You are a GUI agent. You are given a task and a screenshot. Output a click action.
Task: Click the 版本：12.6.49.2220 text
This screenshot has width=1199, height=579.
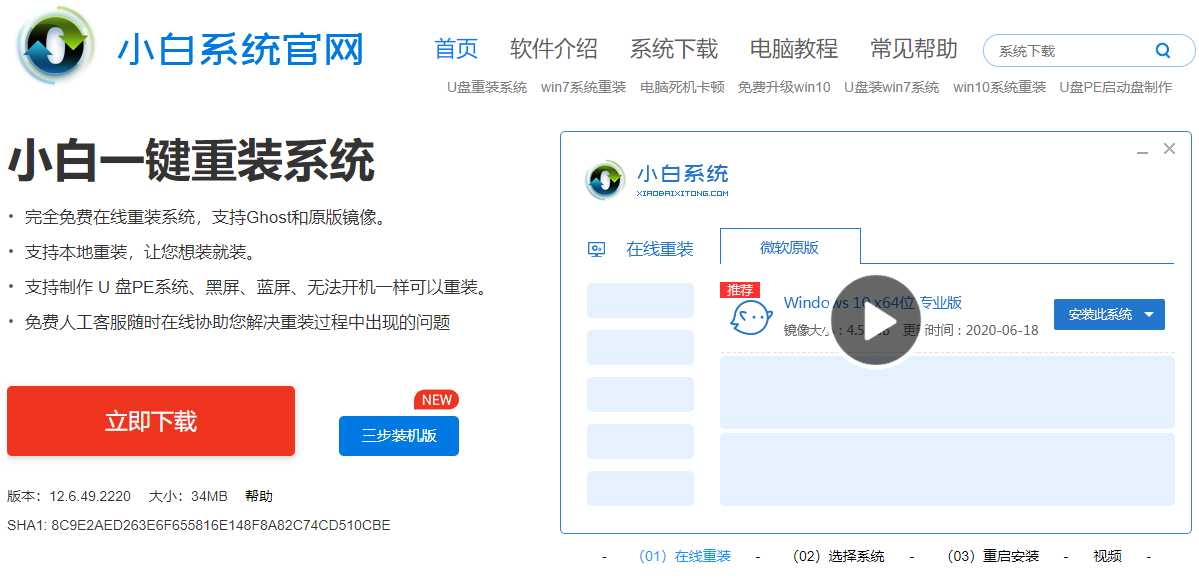coord(70,496)
